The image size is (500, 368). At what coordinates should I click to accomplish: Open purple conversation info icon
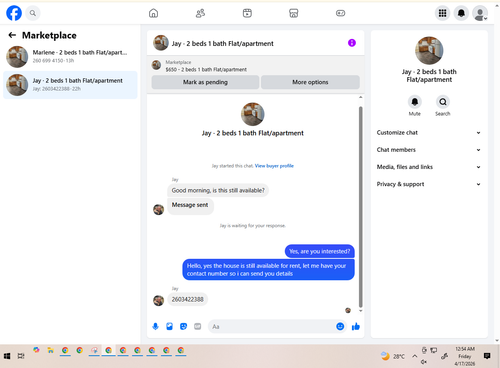352,43
